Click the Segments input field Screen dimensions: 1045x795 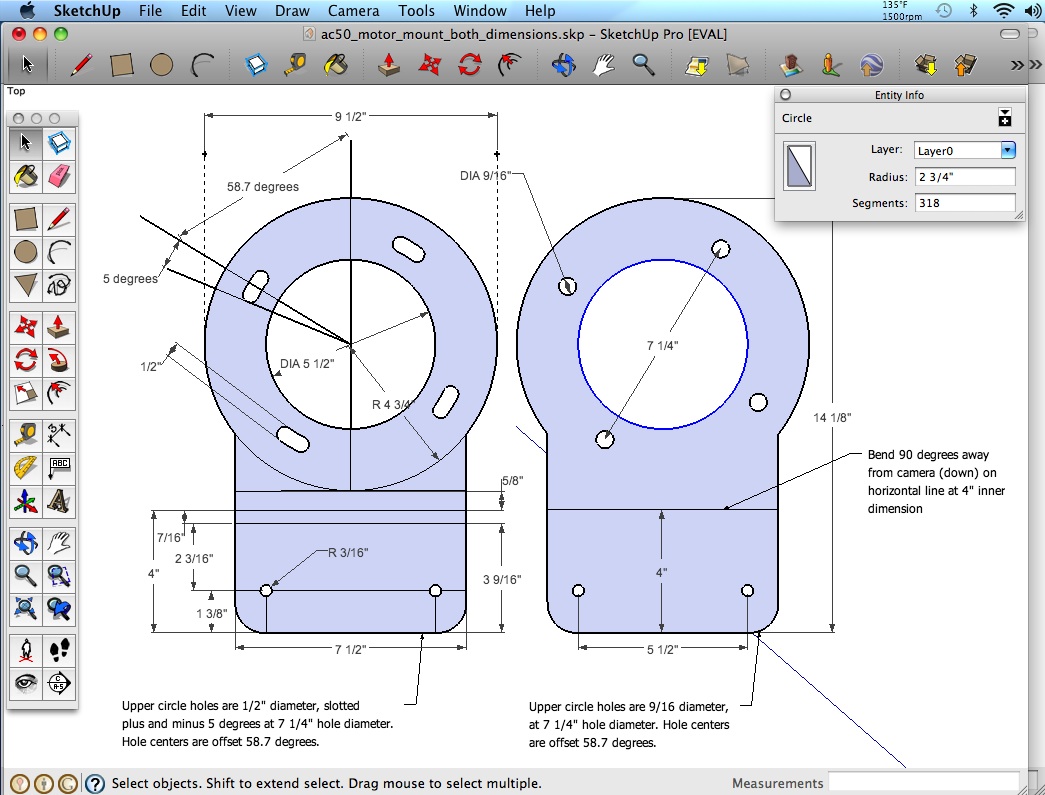964,203
